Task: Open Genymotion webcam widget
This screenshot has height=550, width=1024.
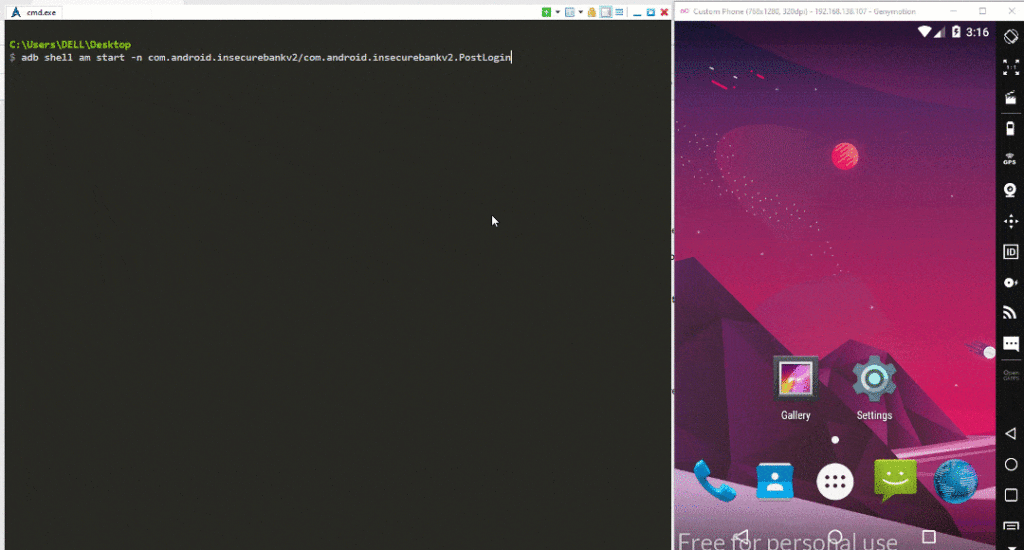Action: [1010, 190]
